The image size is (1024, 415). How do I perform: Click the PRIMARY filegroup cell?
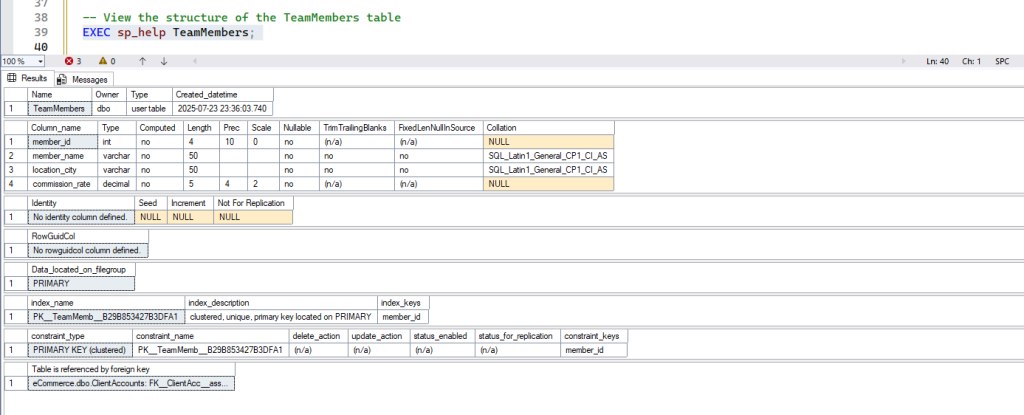pyautogui.click(x=81, y=284)
